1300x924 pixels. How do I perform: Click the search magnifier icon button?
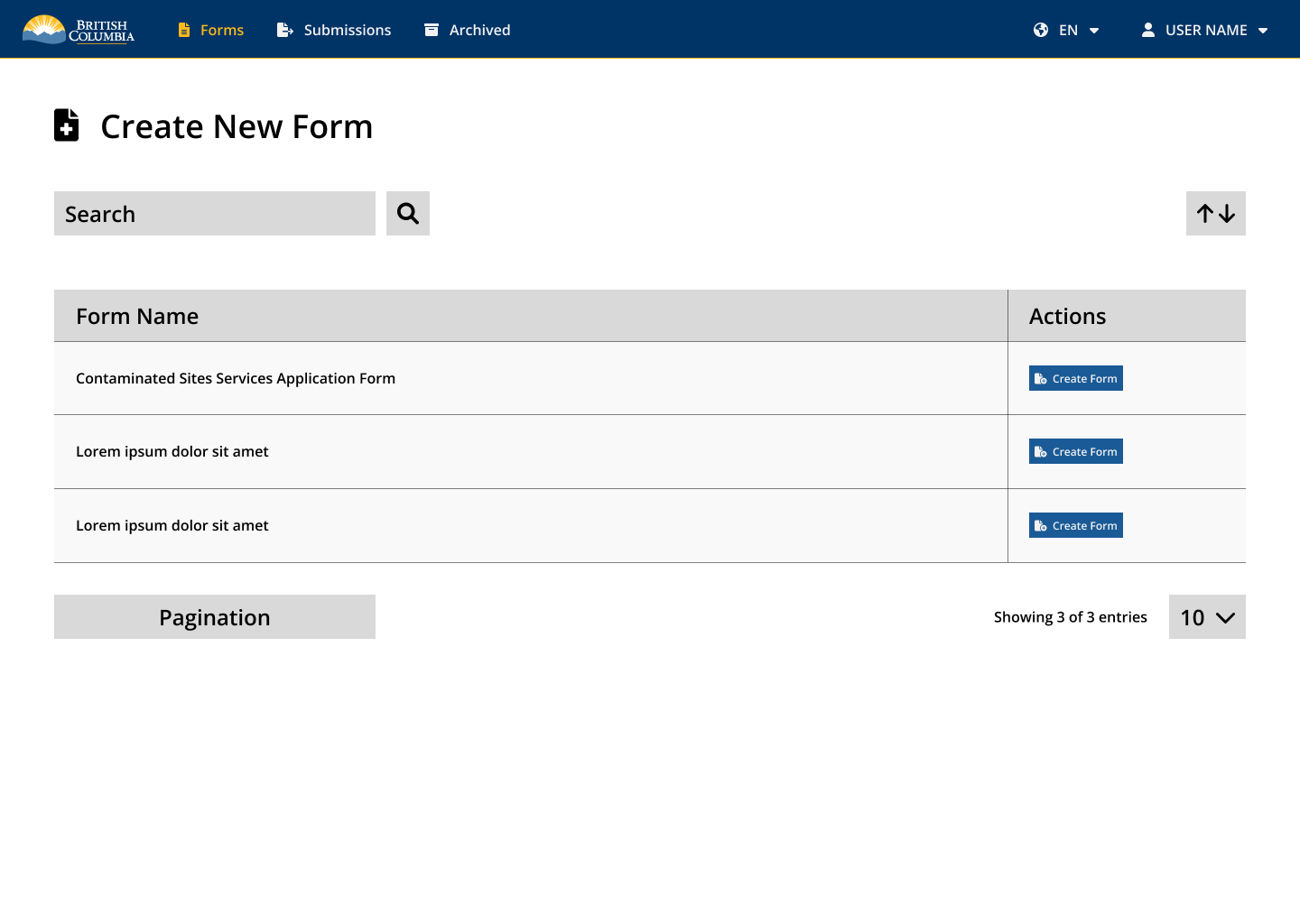coord(408,214)
